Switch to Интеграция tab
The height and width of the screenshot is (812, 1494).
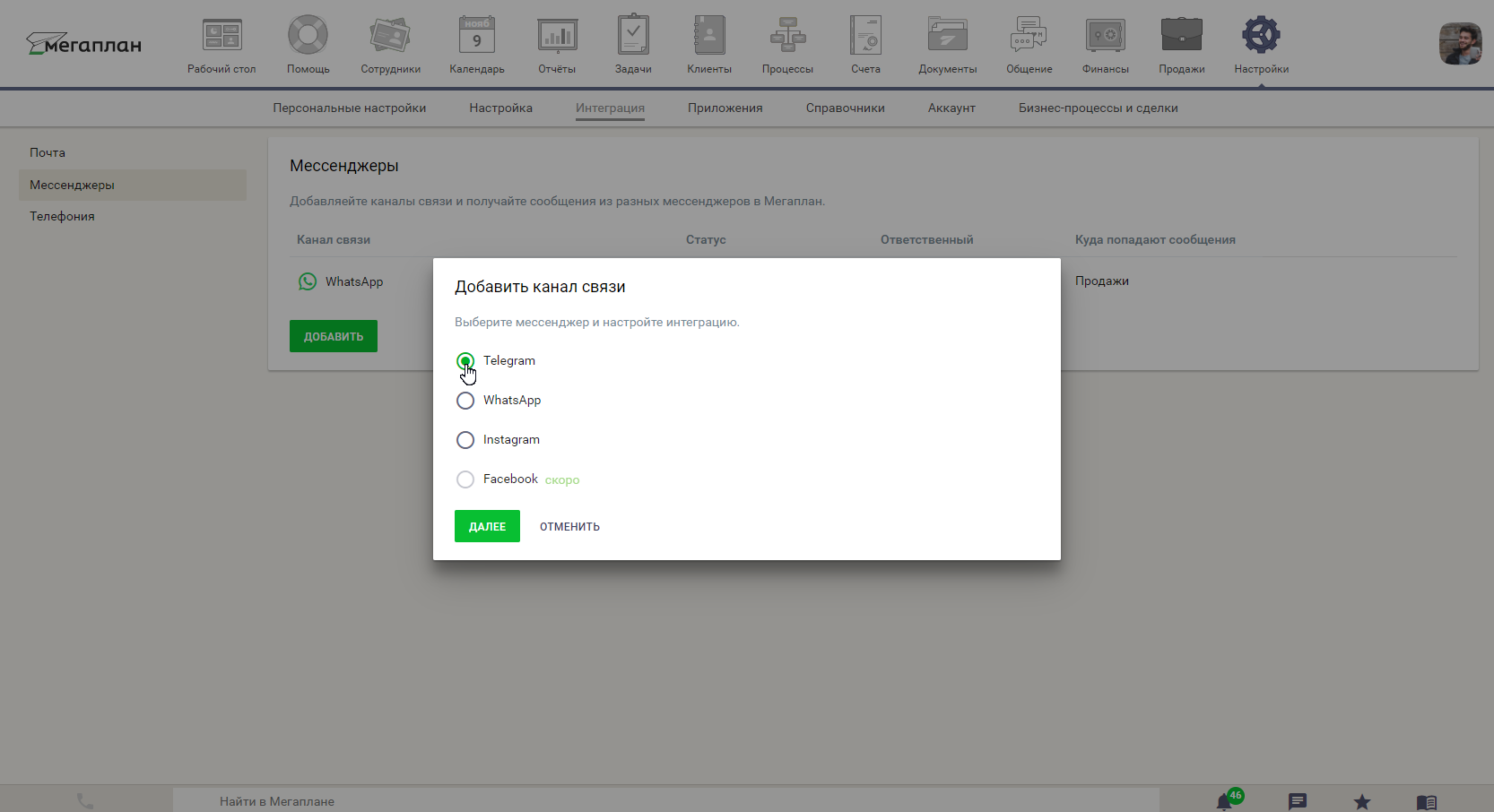610,108
